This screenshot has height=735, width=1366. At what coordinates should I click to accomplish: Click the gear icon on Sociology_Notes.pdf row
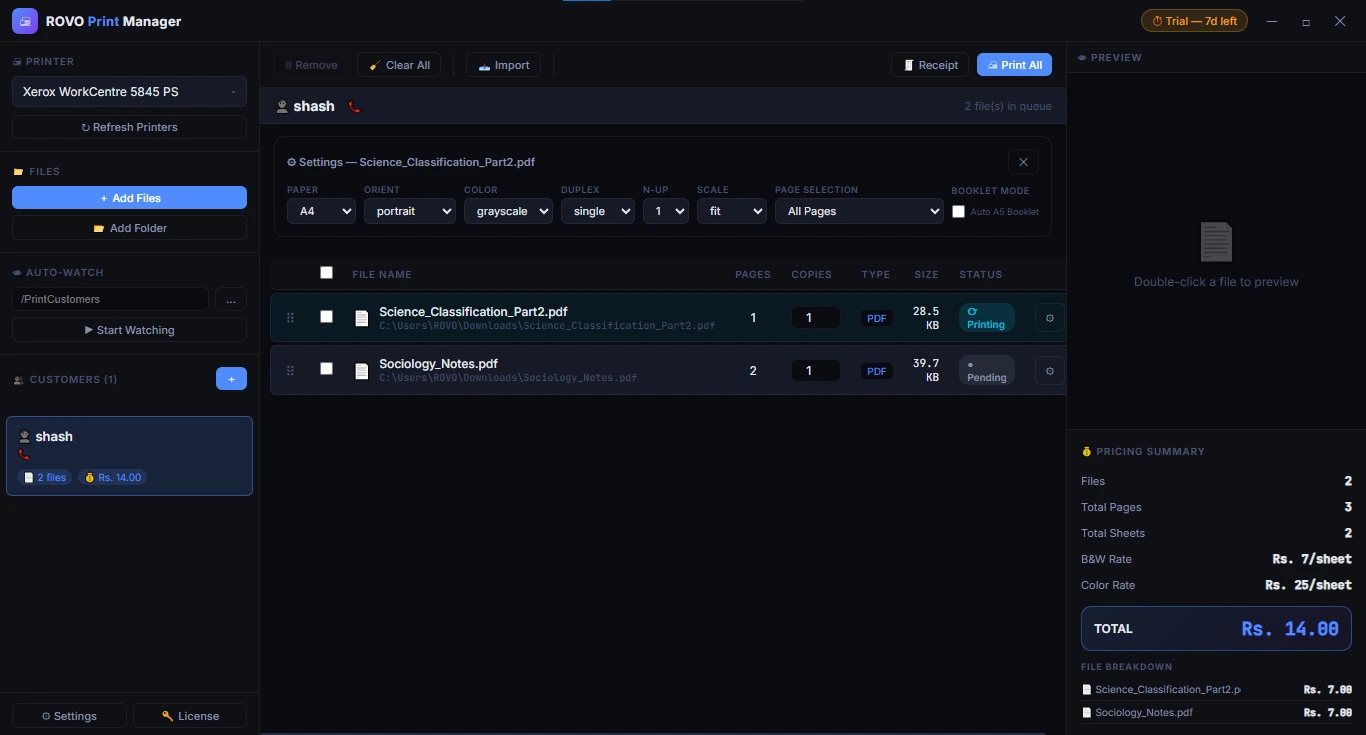tap(1049, 371)
